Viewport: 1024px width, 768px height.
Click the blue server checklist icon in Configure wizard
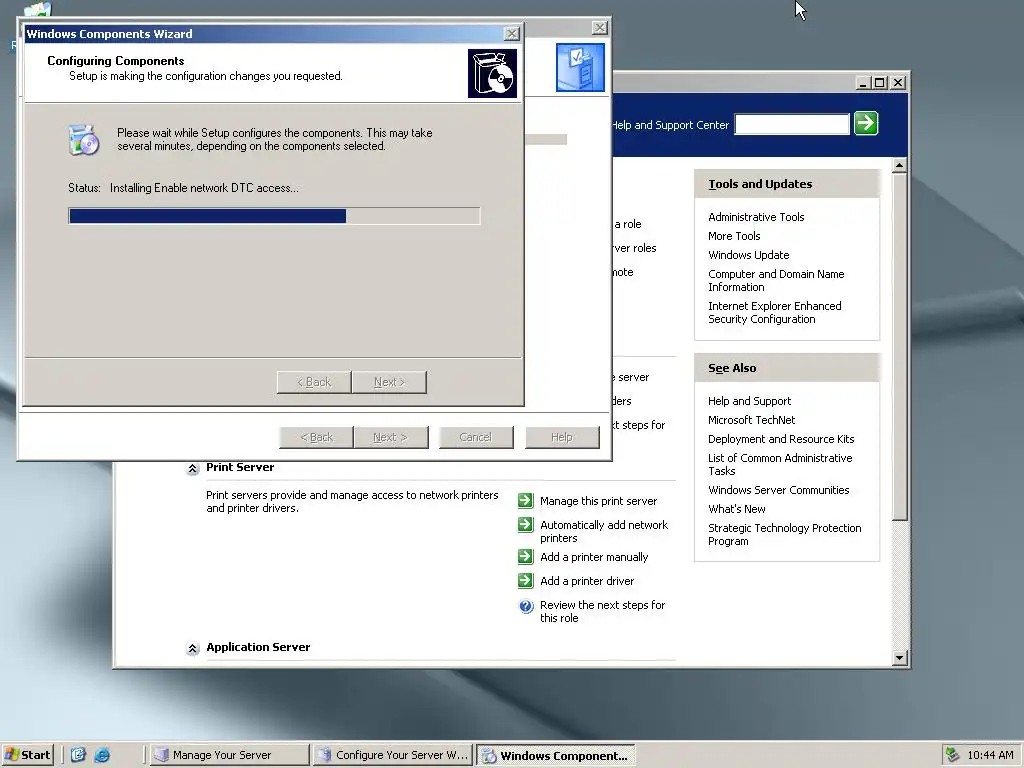(580, 67)
